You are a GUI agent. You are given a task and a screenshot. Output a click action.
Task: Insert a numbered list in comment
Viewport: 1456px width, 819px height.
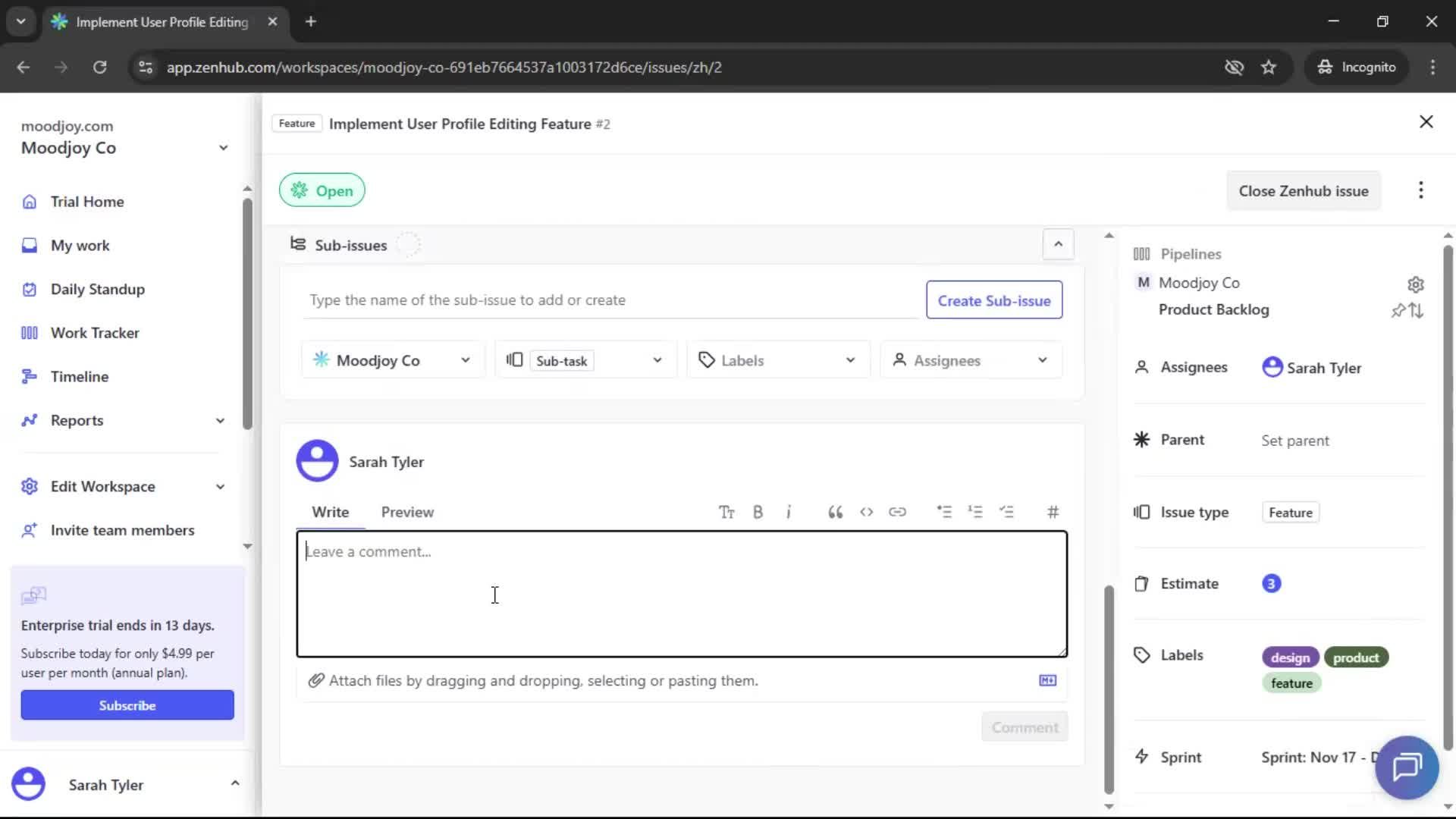point(976,512)
